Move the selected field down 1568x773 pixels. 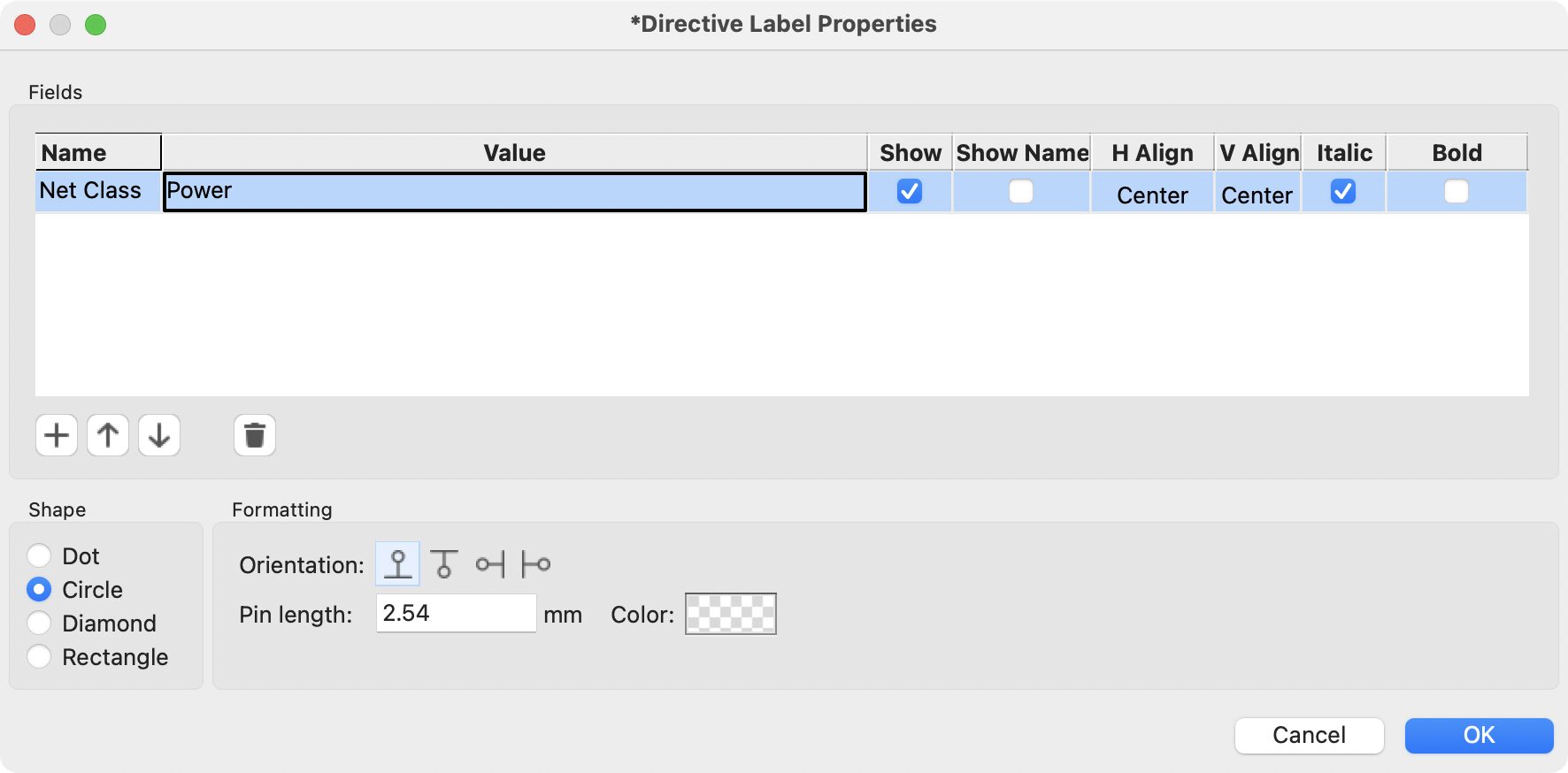(159, 435)
